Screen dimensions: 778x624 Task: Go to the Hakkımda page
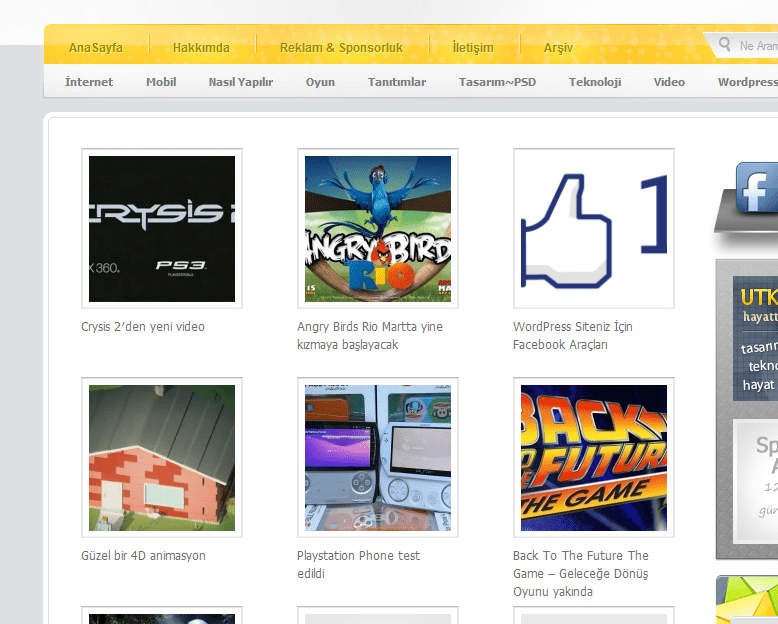[x=201, y=48]
